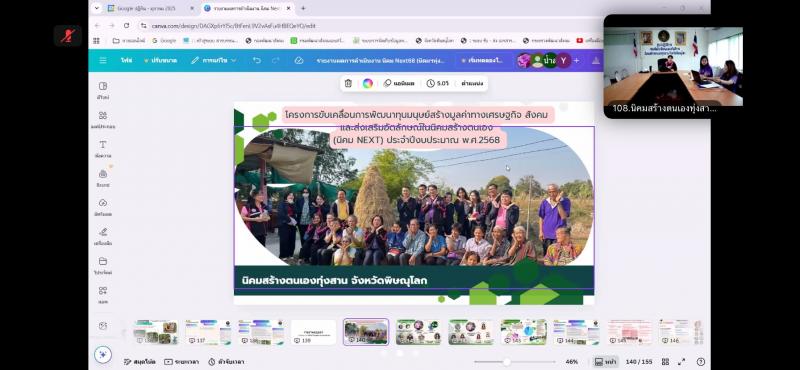Screen dimensions: 800x370
Task: Open the Y collaborator avatar
Action: pos(563,60)
